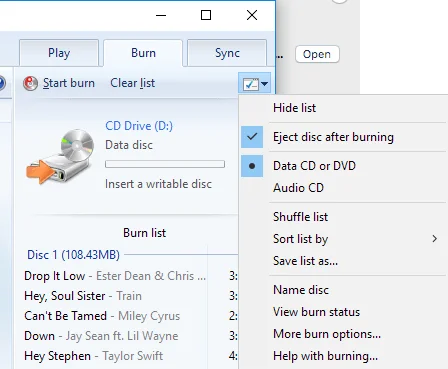Click the Burn list title
448x369 pixels.
145,233
